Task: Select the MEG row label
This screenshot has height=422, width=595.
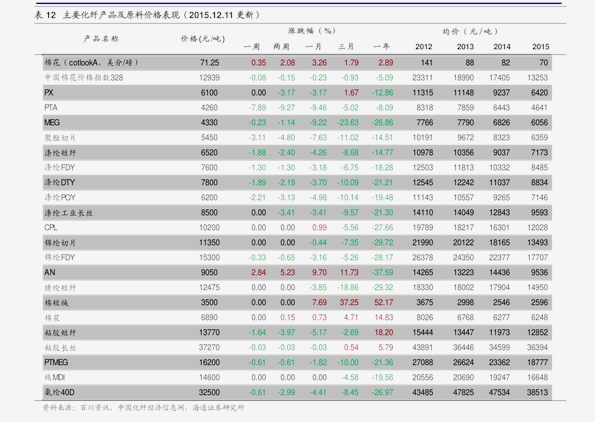Action: [x=52, y=123]
